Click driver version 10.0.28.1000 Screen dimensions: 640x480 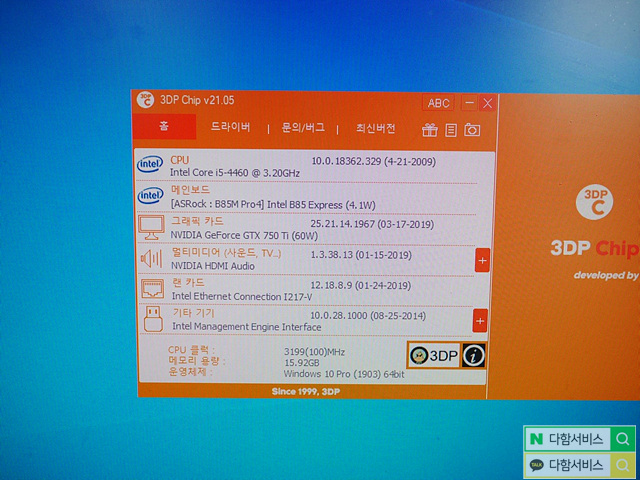[338, 315]
